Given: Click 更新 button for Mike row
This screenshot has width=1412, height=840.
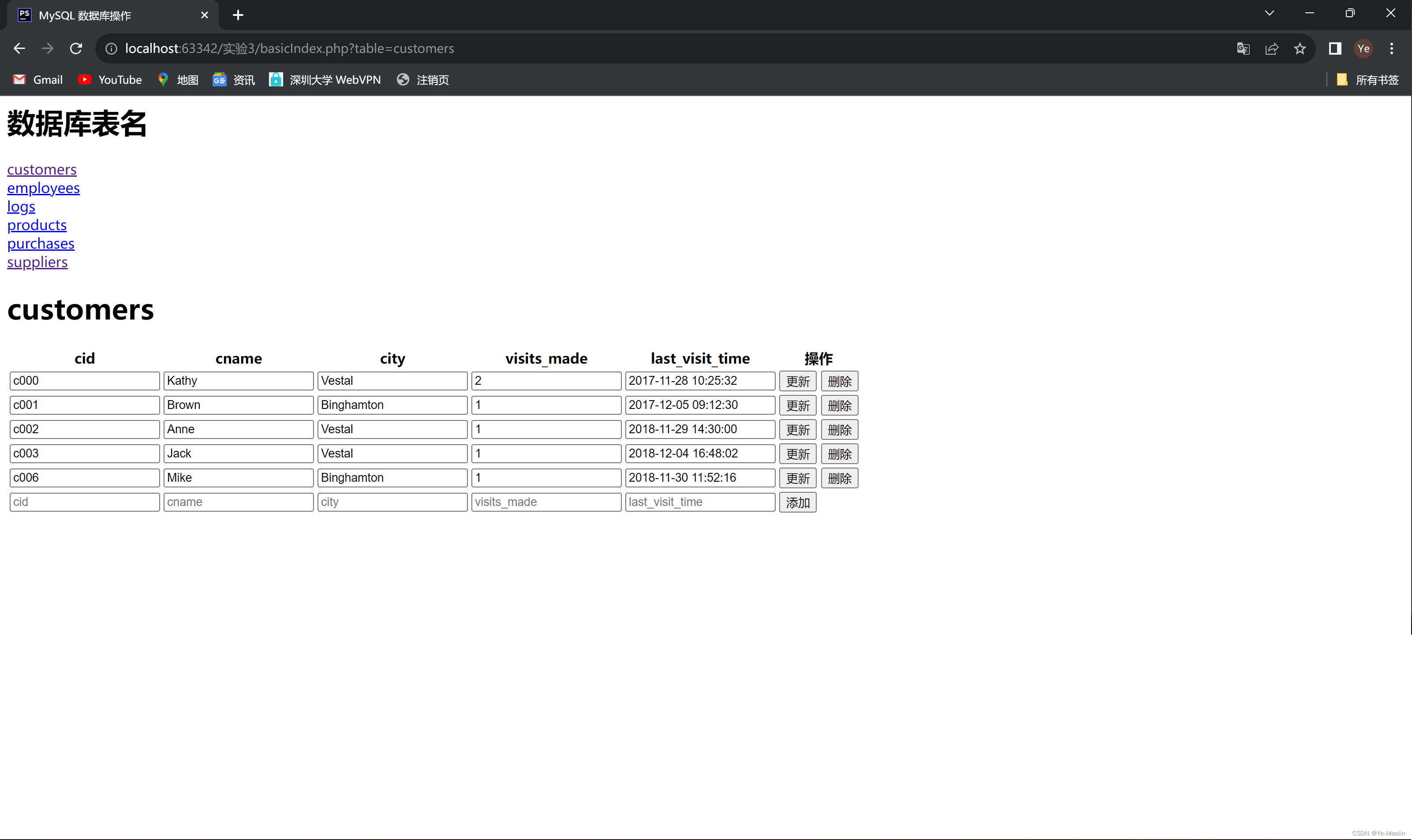Looking at the screenshot, I should [797, 477].
